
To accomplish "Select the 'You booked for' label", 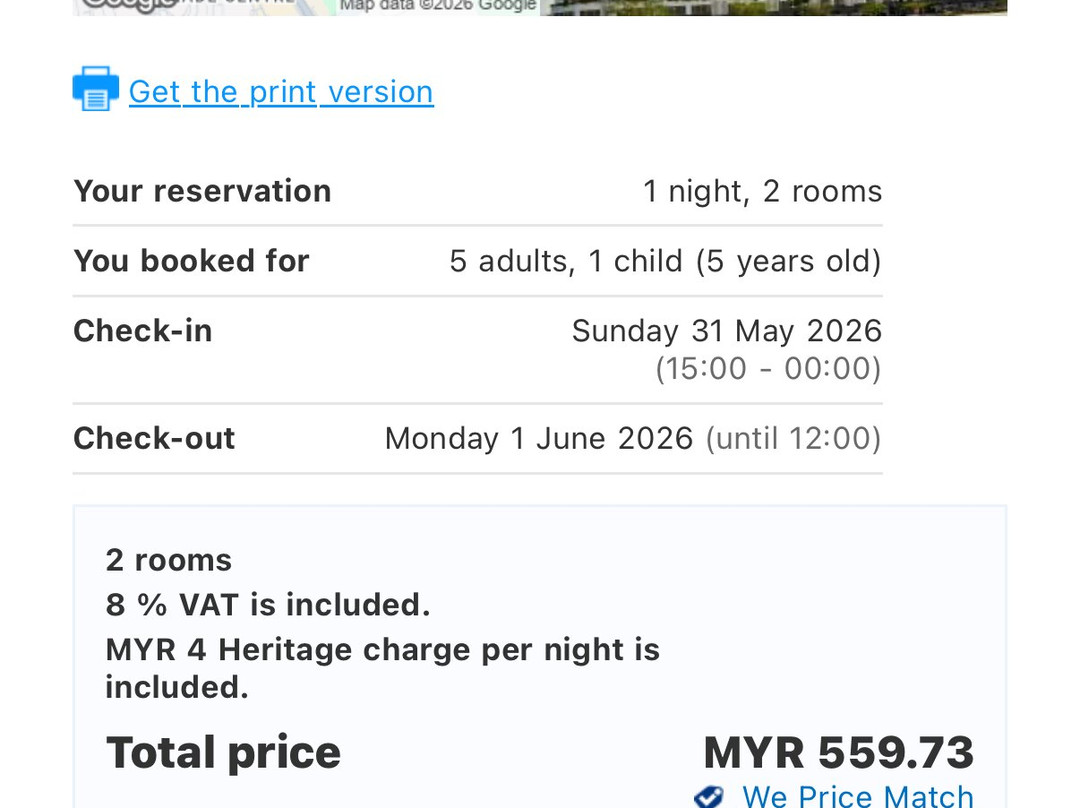I will pyautogui.click(x=191, y=261).
